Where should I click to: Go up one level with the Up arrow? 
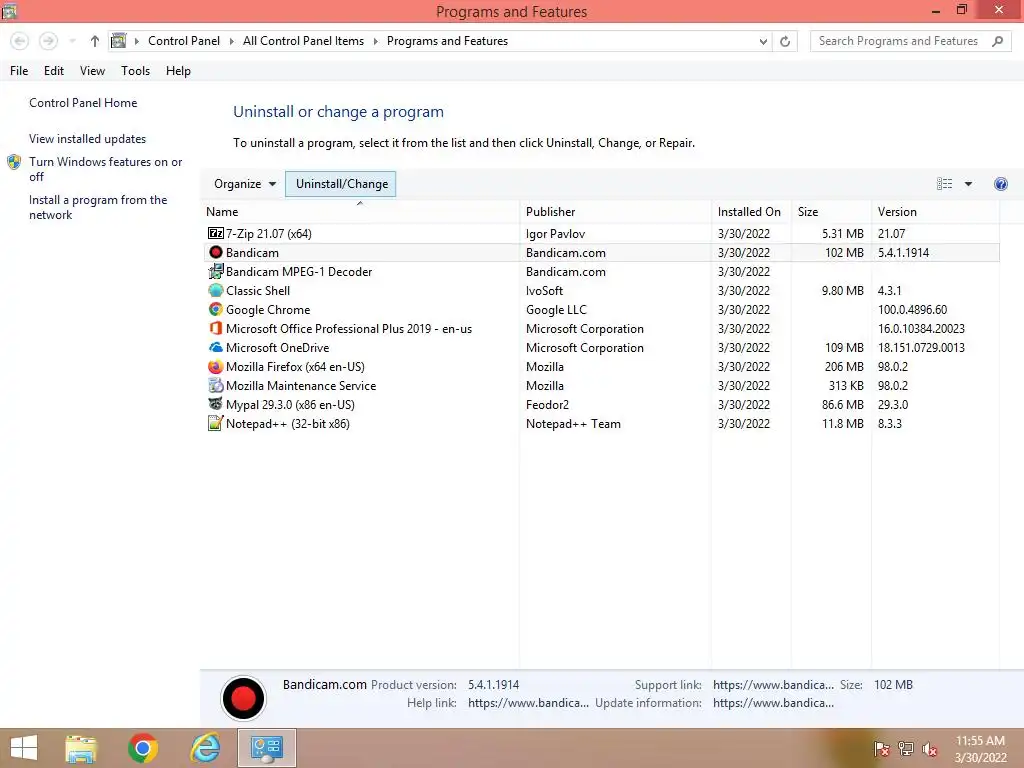95,41
